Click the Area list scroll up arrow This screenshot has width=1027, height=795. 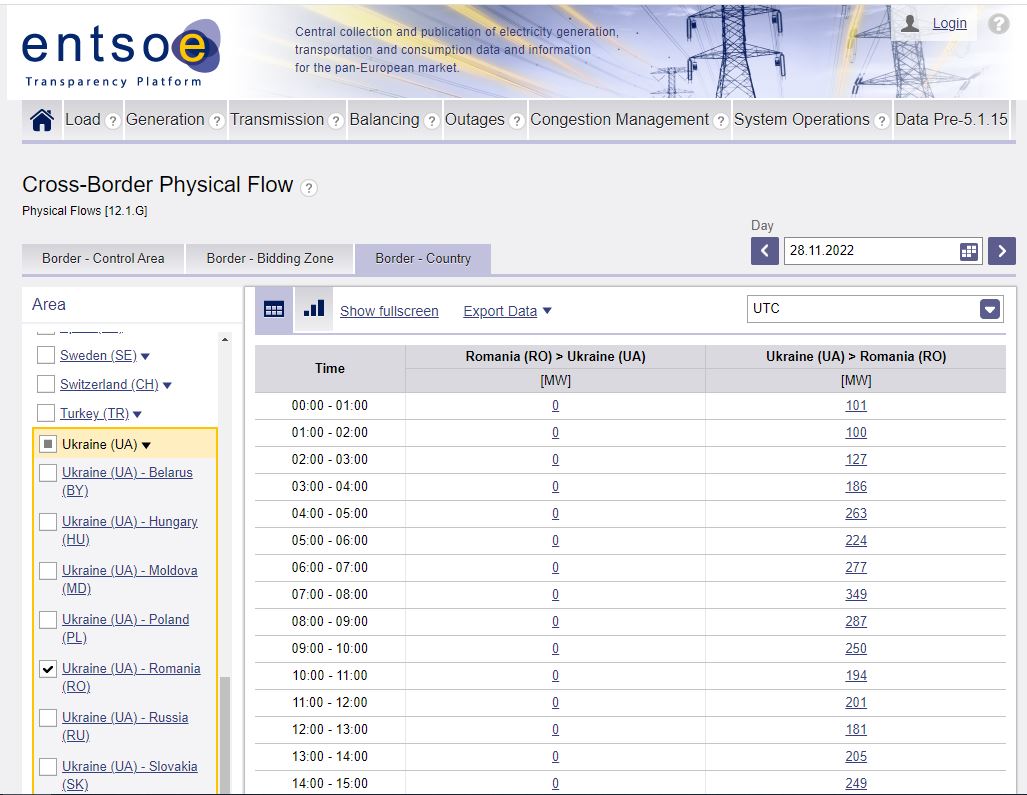(225, 339)
